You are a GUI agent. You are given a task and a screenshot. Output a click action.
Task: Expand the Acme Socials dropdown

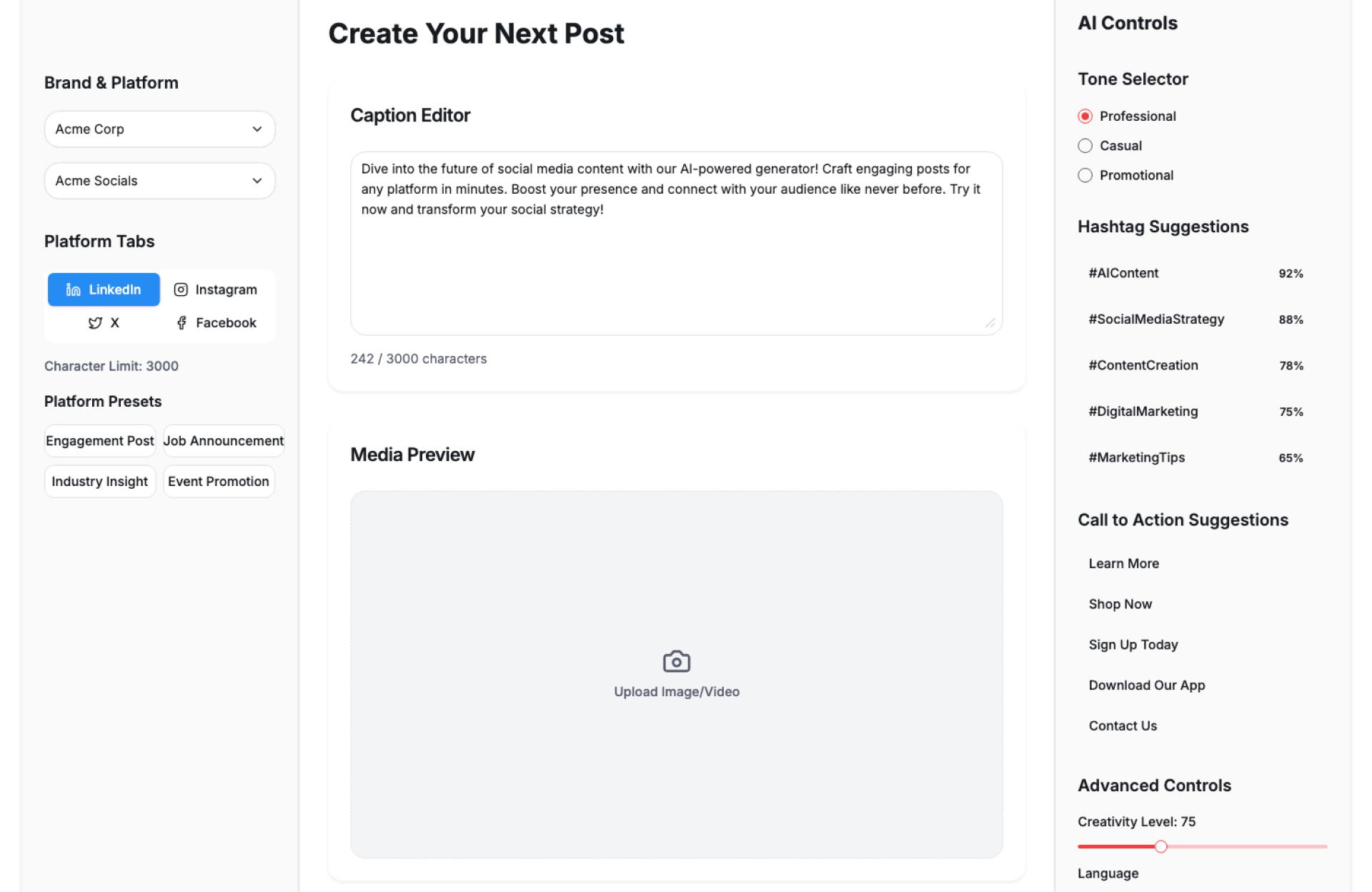click(159, 181)
